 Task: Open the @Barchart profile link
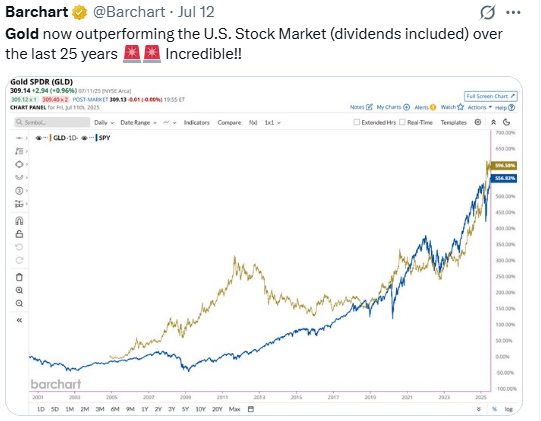(129, 12)
